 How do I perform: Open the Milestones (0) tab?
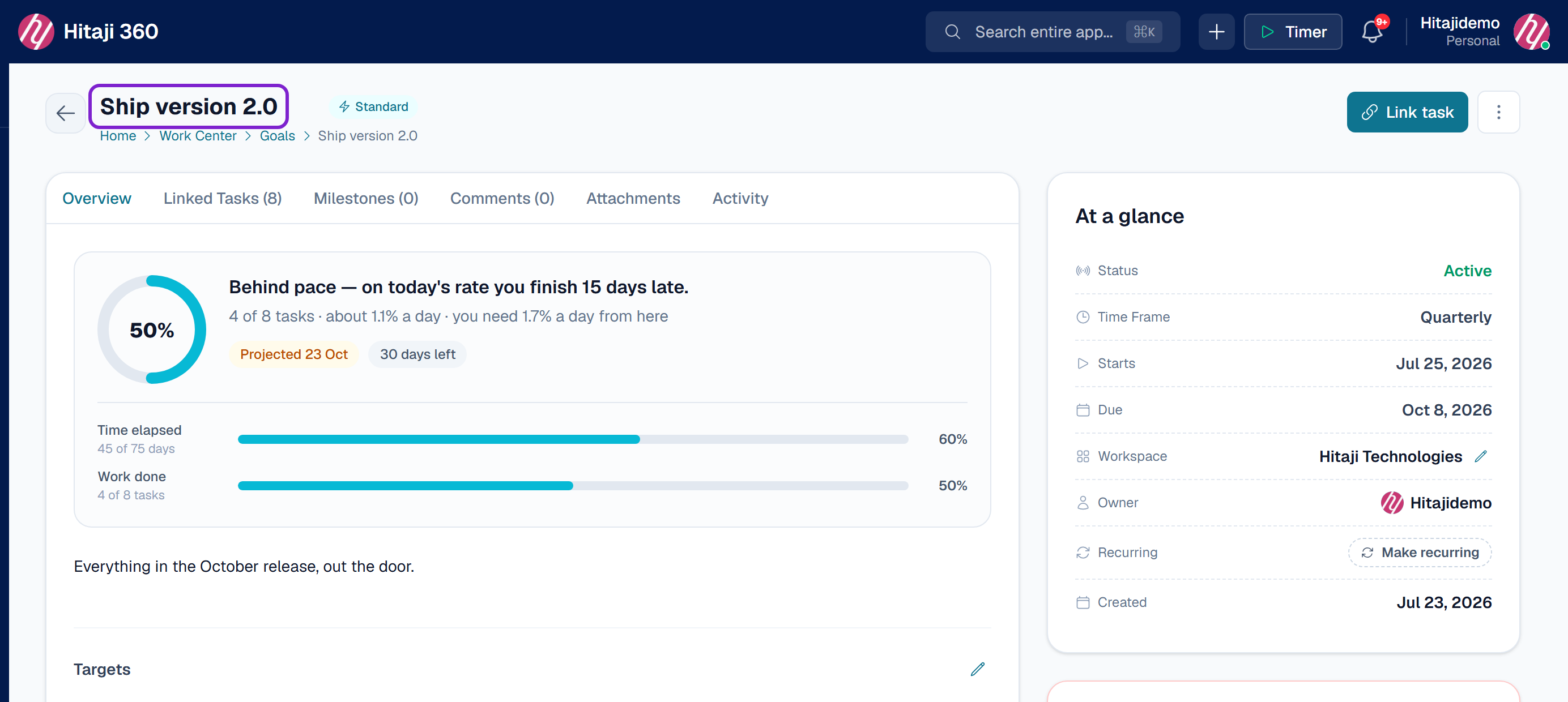366,198
